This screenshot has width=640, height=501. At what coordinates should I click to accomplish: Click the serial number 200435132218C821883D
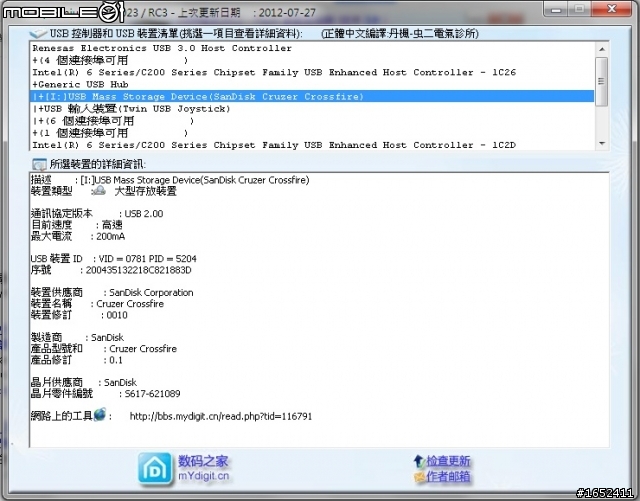click(x=138, y=270)
